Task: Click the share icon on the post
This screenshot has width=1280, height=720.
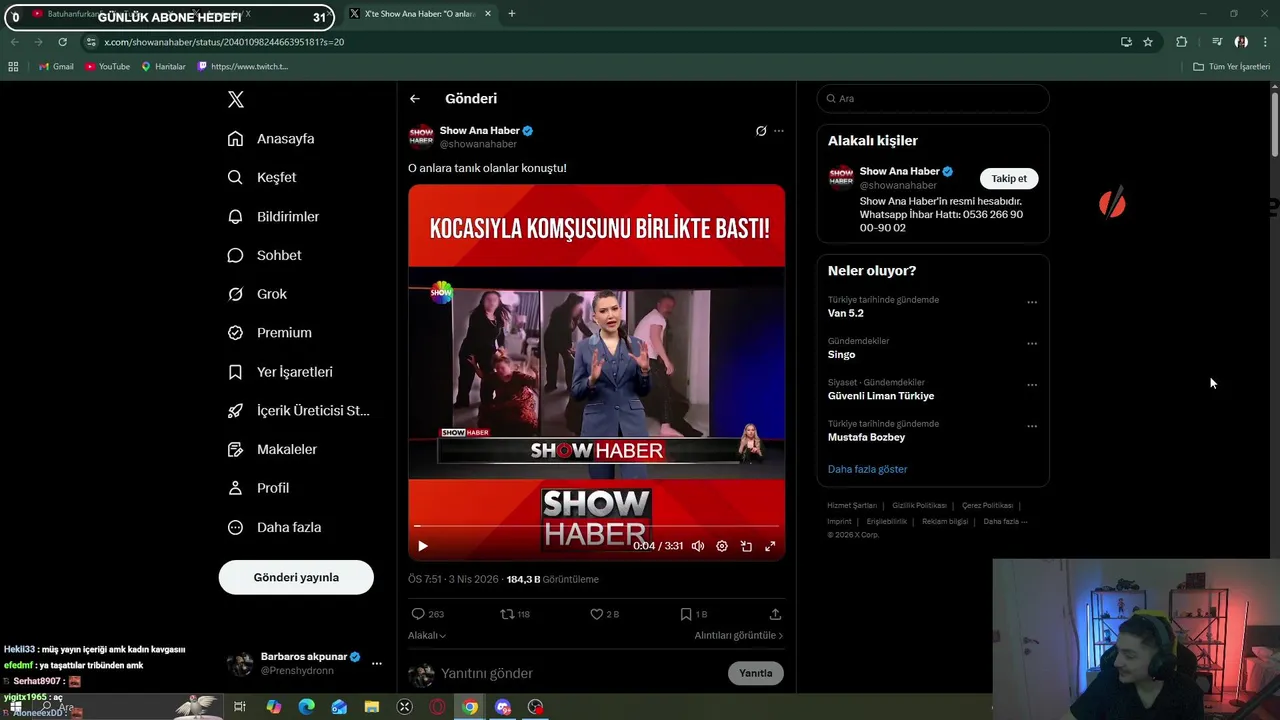Action: 775,614
